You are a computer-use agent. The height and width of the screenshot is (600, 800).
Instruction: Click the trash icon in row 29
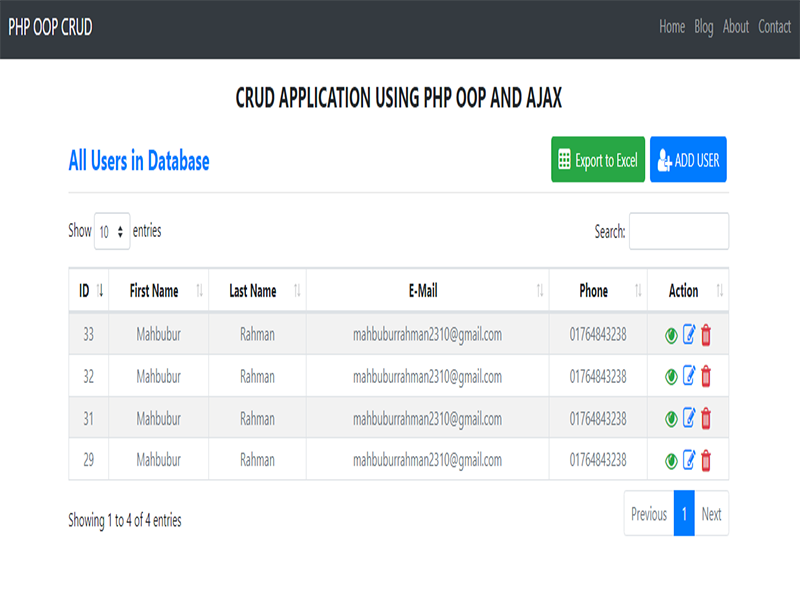tap(706, 460)
